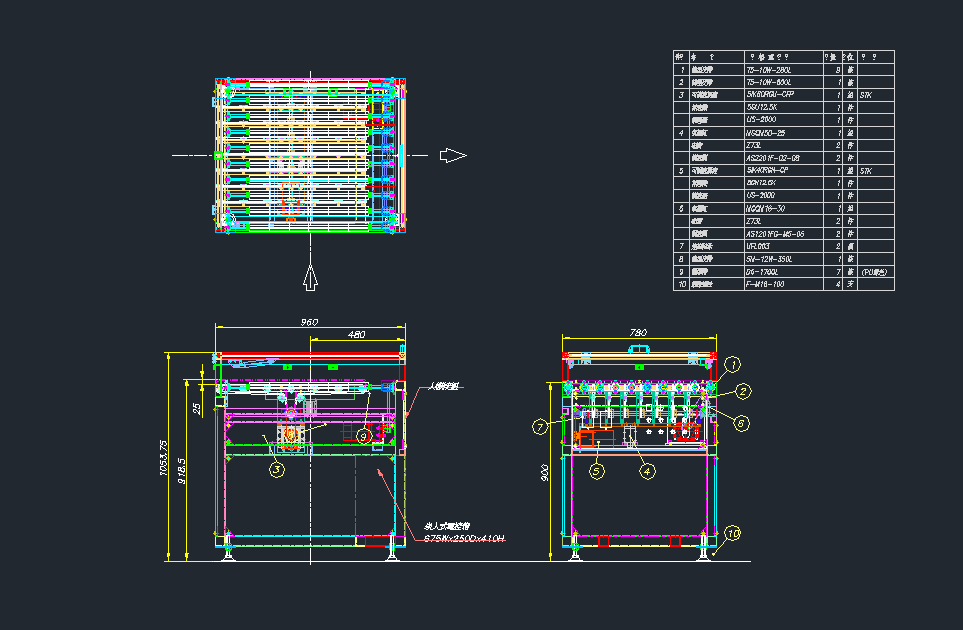Select balloon callout 4 in the side view
The width and height of the screenshot is (963, 630).
647,471
